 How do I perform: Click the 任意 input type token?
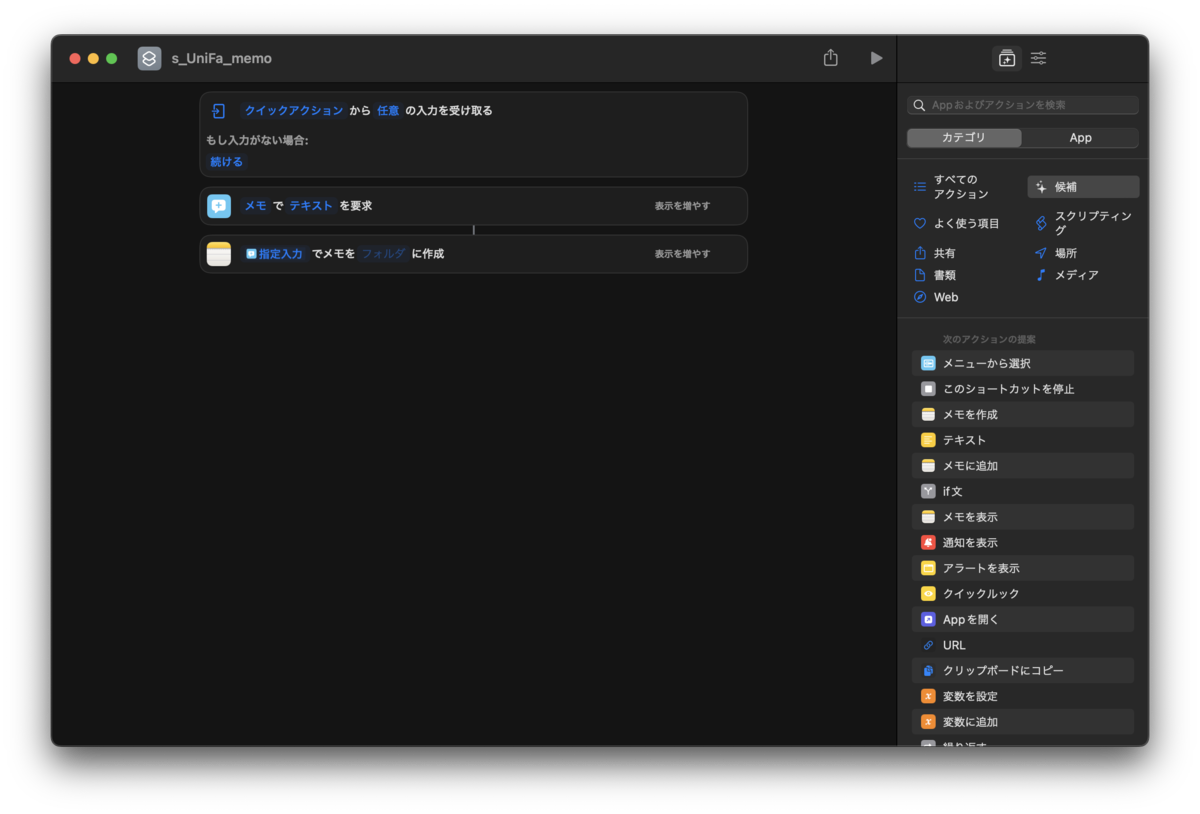pyautogui.click(x=388, y=111)
